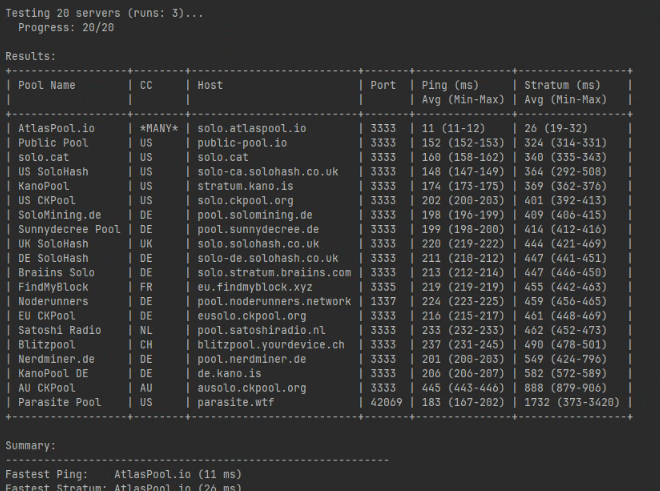Click the Fastest Ping summary line
The image size is (660, 491).
123,474
